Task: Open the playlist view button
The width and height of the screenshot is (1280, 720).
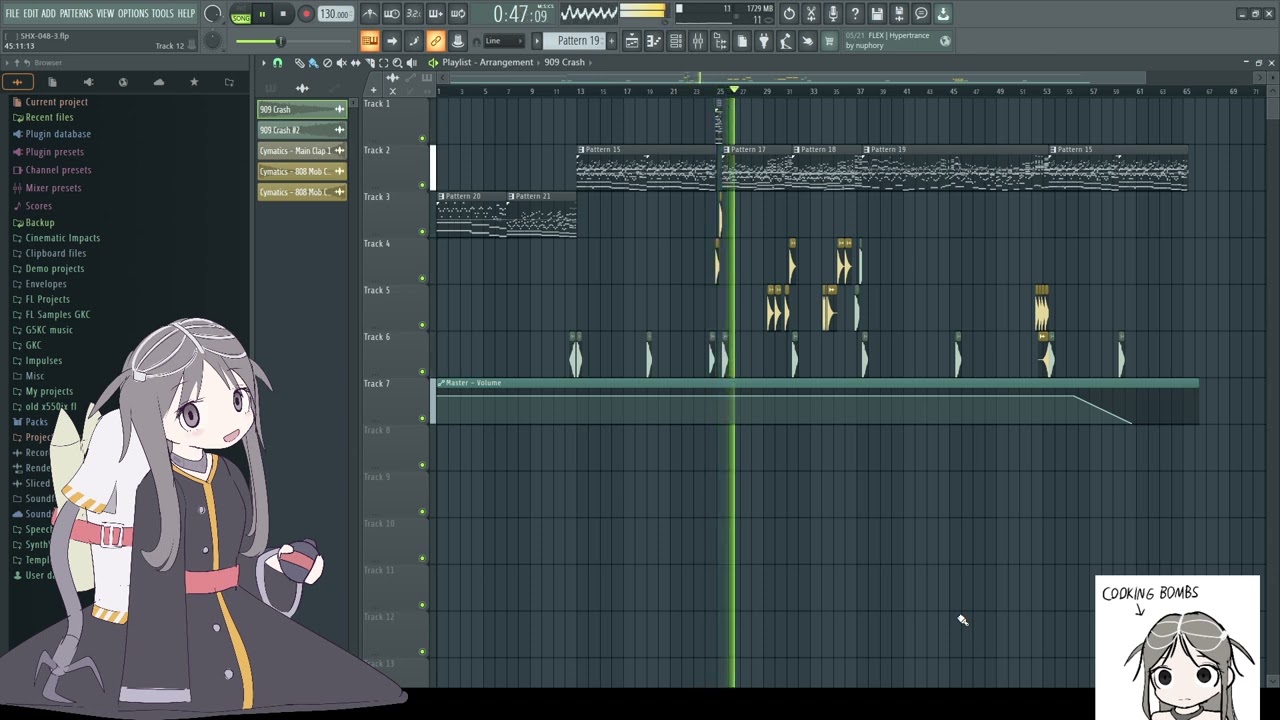Action: click(632, 41)
